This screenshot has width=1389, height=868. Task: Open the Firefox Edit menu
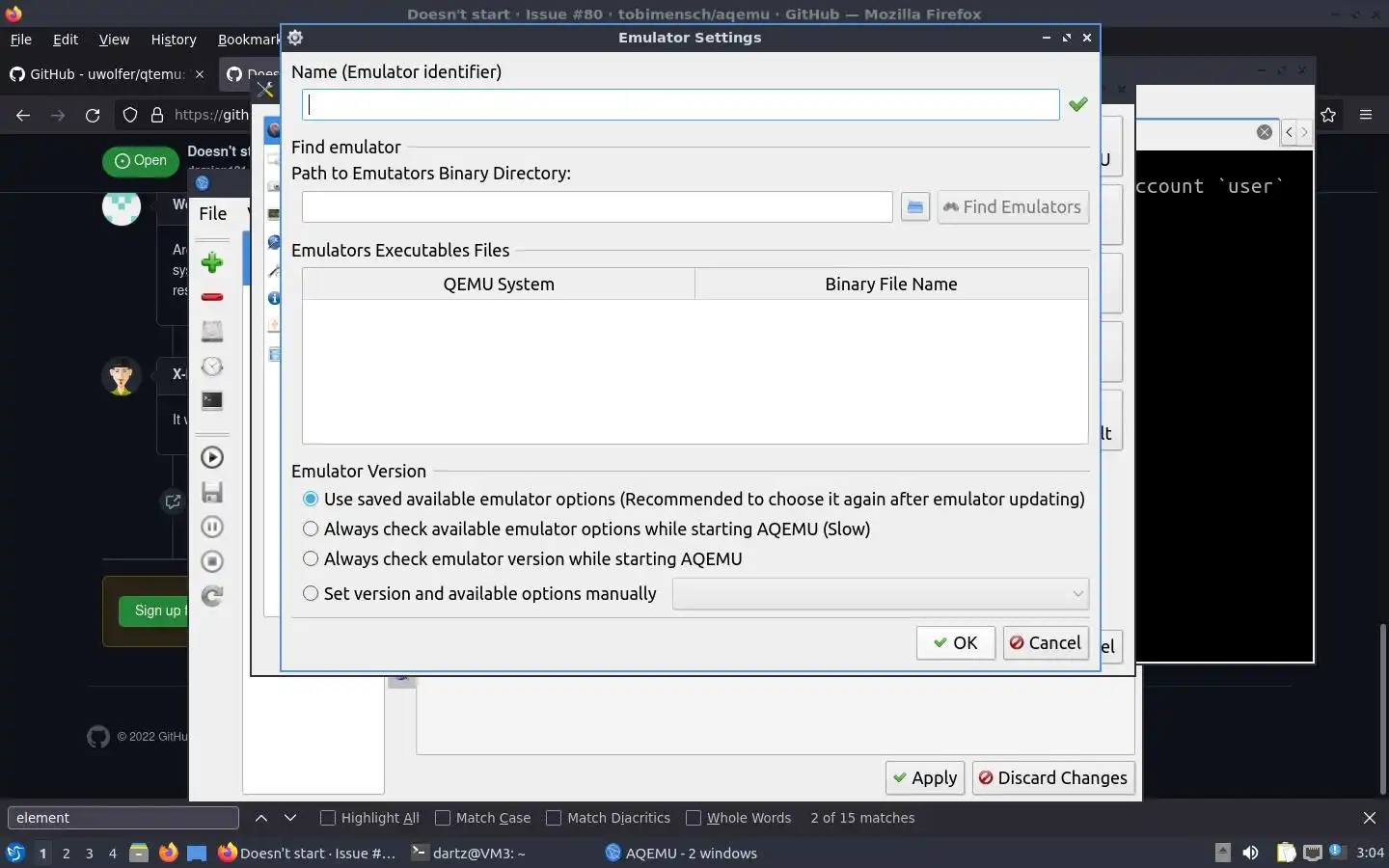click(x=66, y=40)
